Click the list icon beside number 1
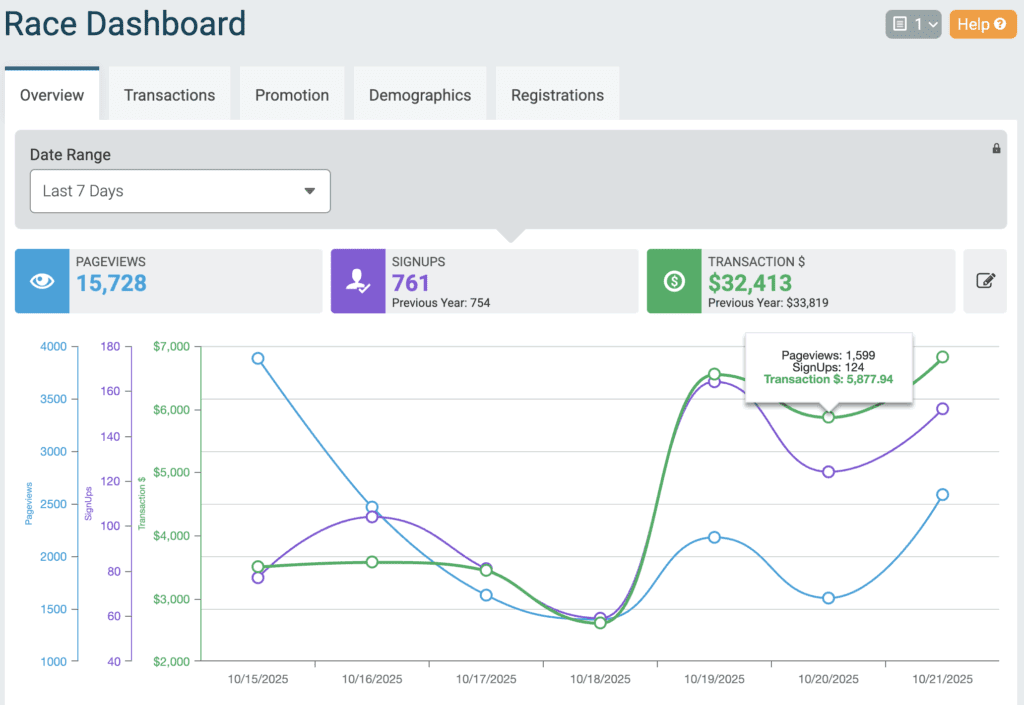Viewport: 1024px width, 705px height. (x=901, y=24)
